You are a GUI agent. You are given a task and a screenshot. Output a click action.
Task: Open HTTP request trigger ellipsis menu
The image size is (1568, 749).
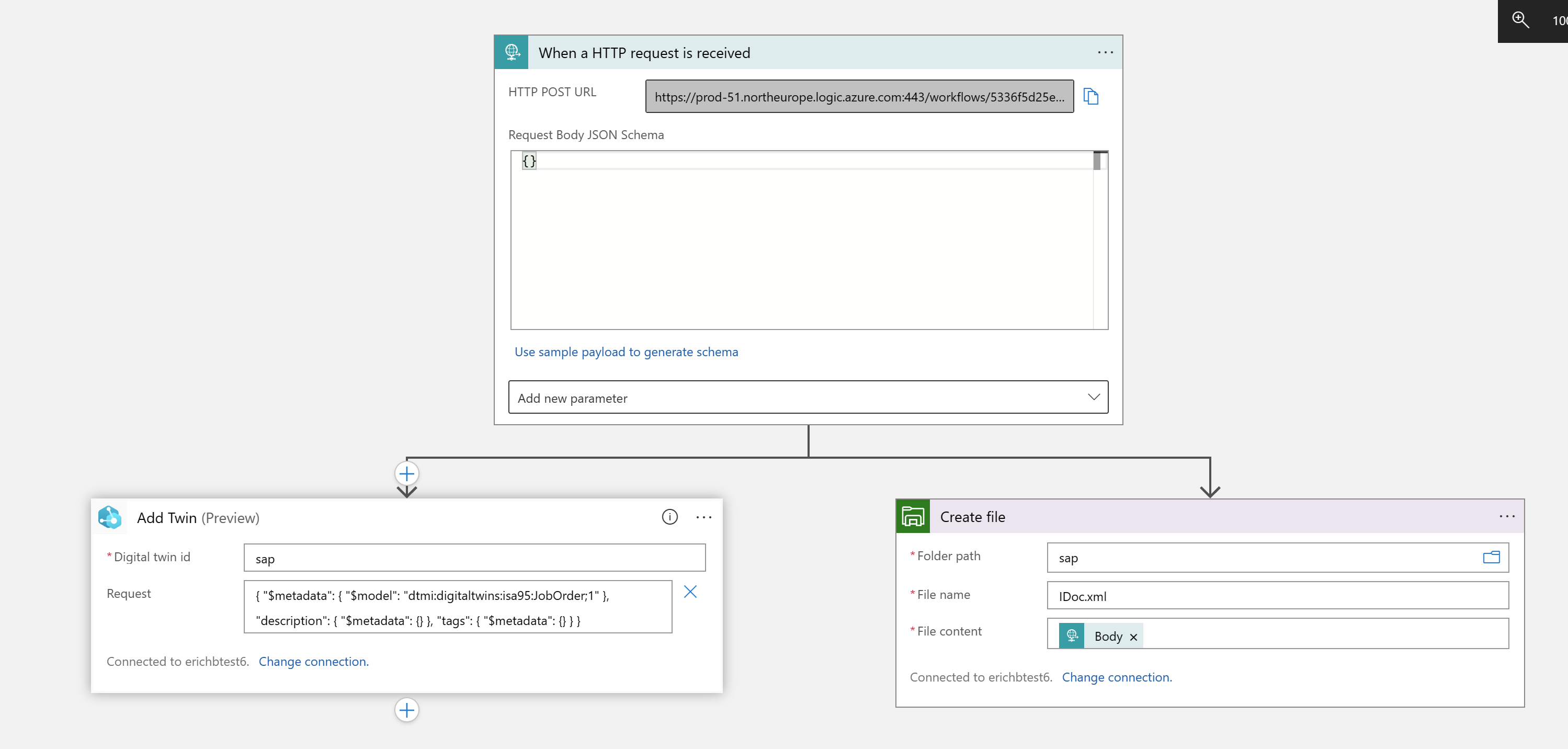[x=1105, y=53]
